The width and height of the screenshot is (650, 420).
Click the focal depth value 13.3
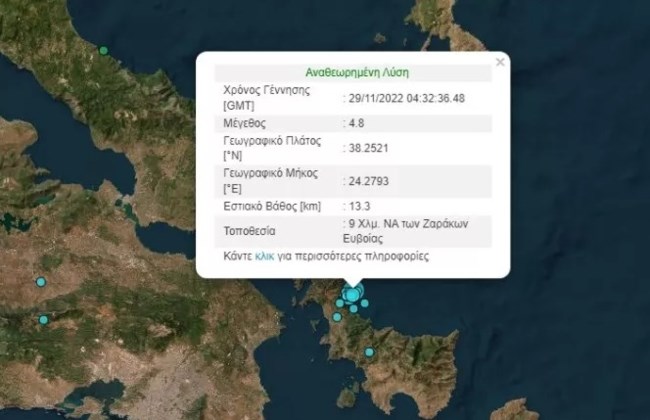[355, 206]
